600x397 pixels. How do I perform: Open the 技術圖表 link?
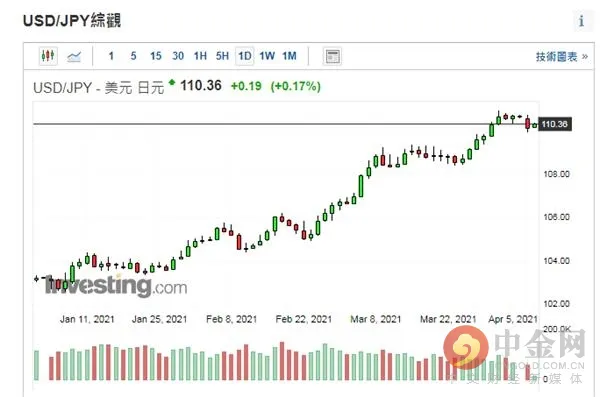click(561, 57)
